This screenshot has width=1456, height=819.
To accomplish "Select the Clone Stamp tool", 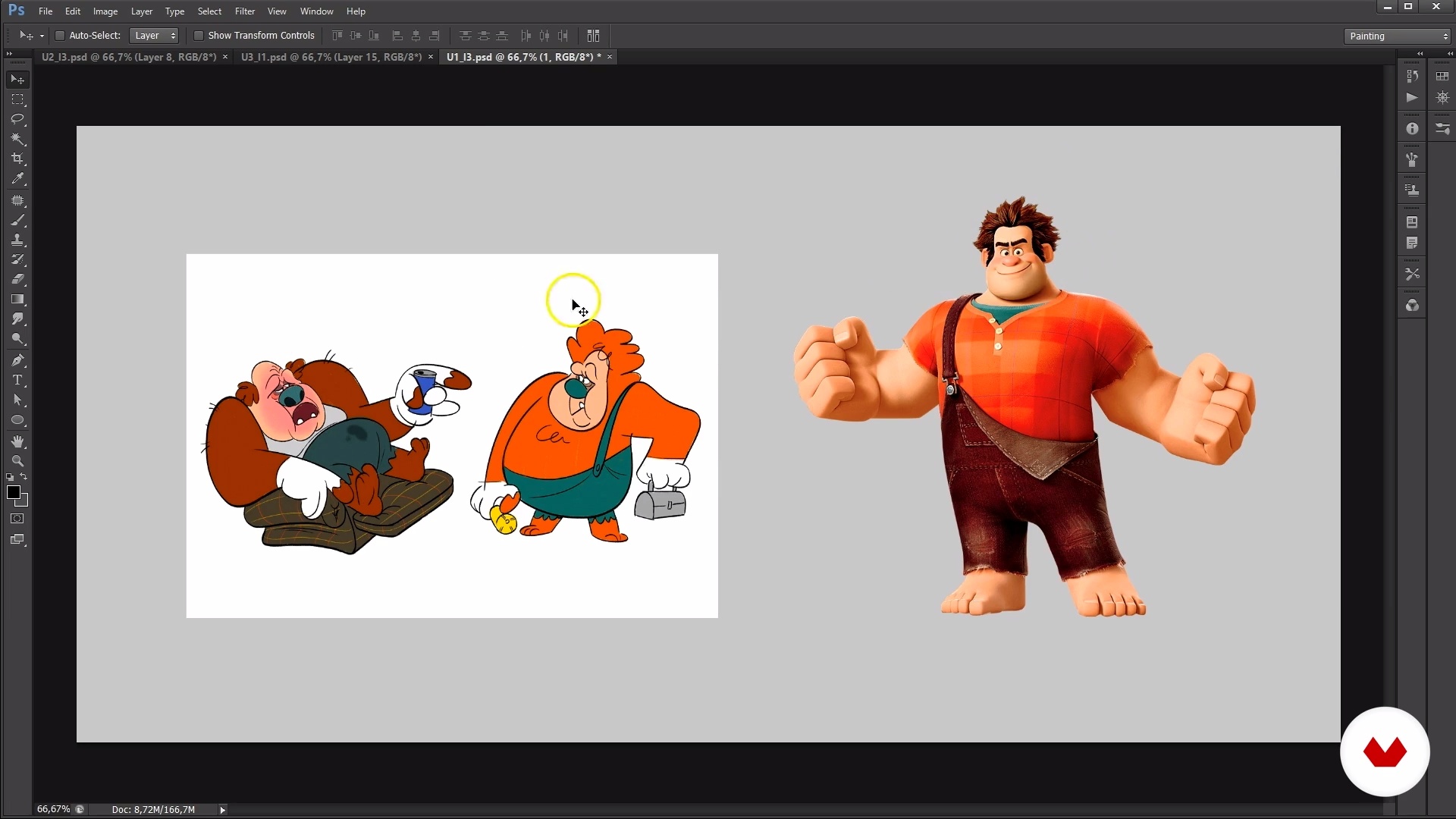I will tap(17, 240).
